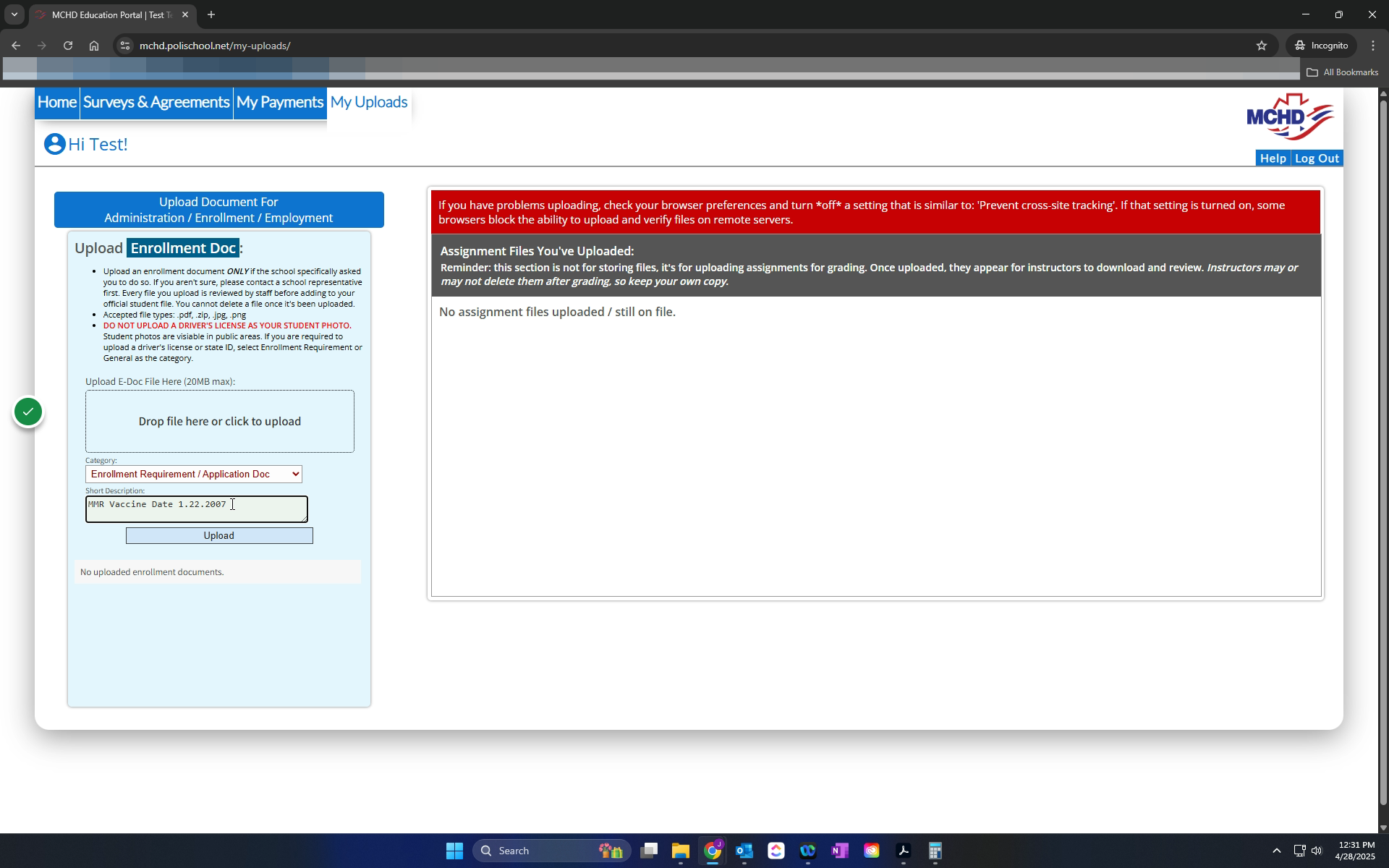Open the Category dropdown
1389x868 pixels.
[x=194, y=475]
